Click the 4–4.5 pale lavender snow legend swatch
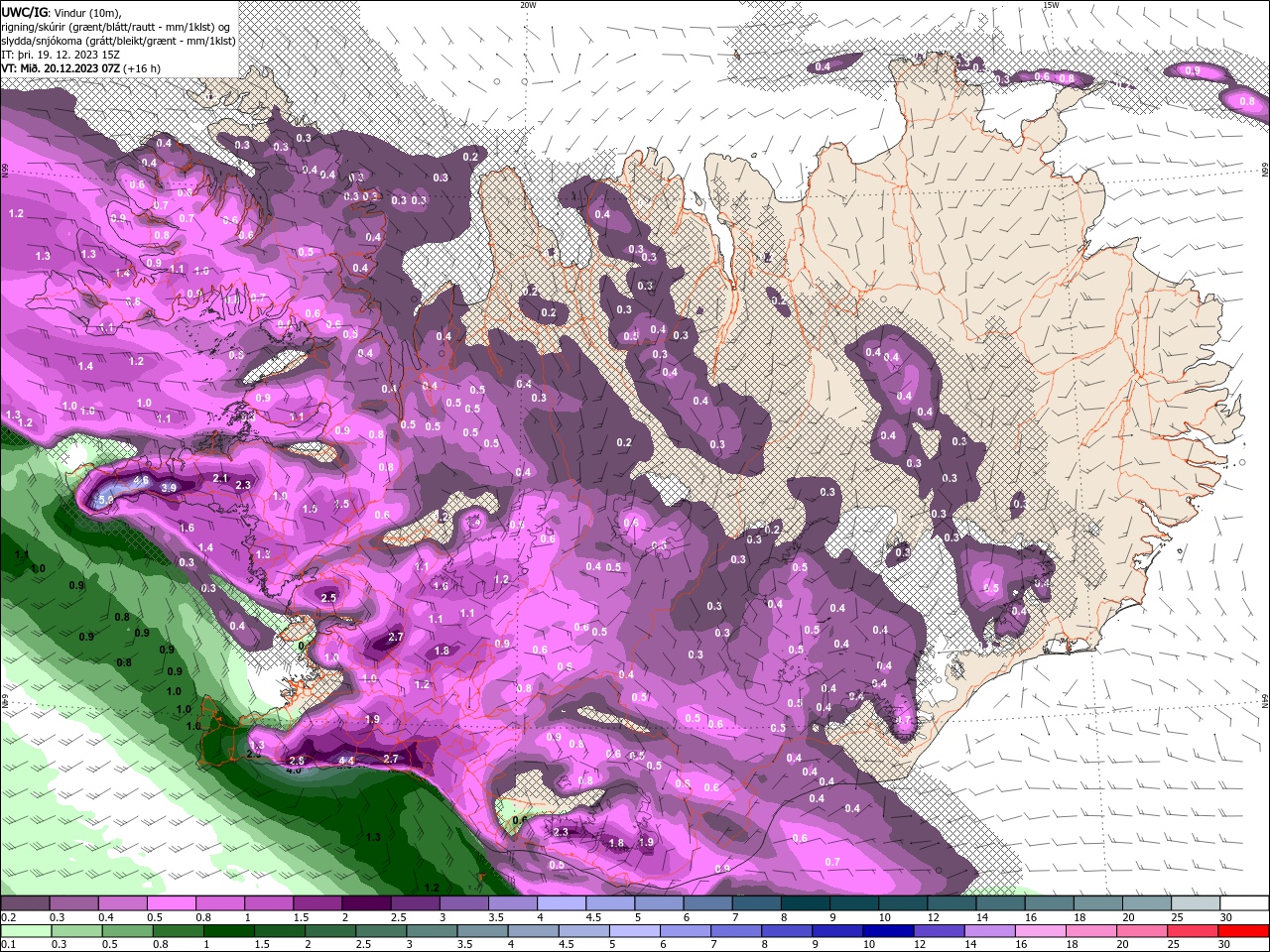The width and height of the screenshot is (1270, 952). coord(562,903)
